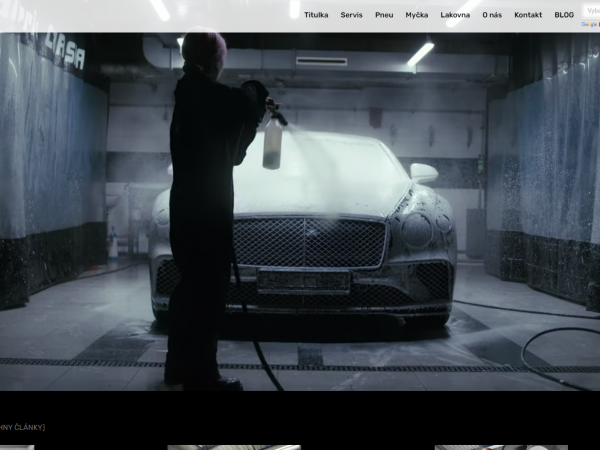The image size is (600, 450).
Task: Open the leftmost partially visible article thumbnail
Action: tap(16, 447)
